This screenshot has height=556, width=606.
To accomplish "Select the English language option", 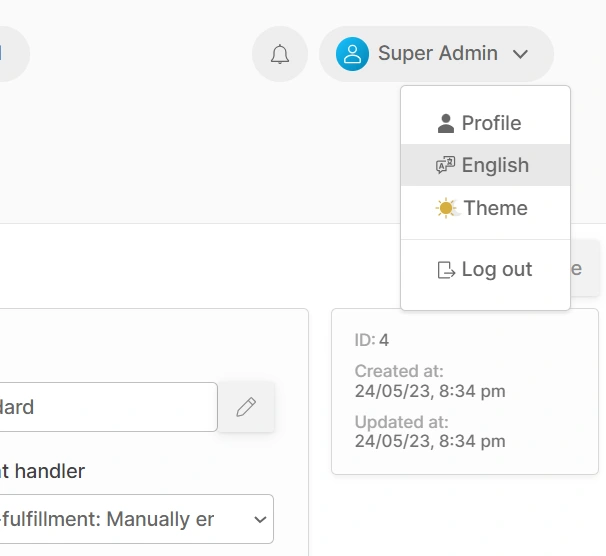I will (495, 166).
